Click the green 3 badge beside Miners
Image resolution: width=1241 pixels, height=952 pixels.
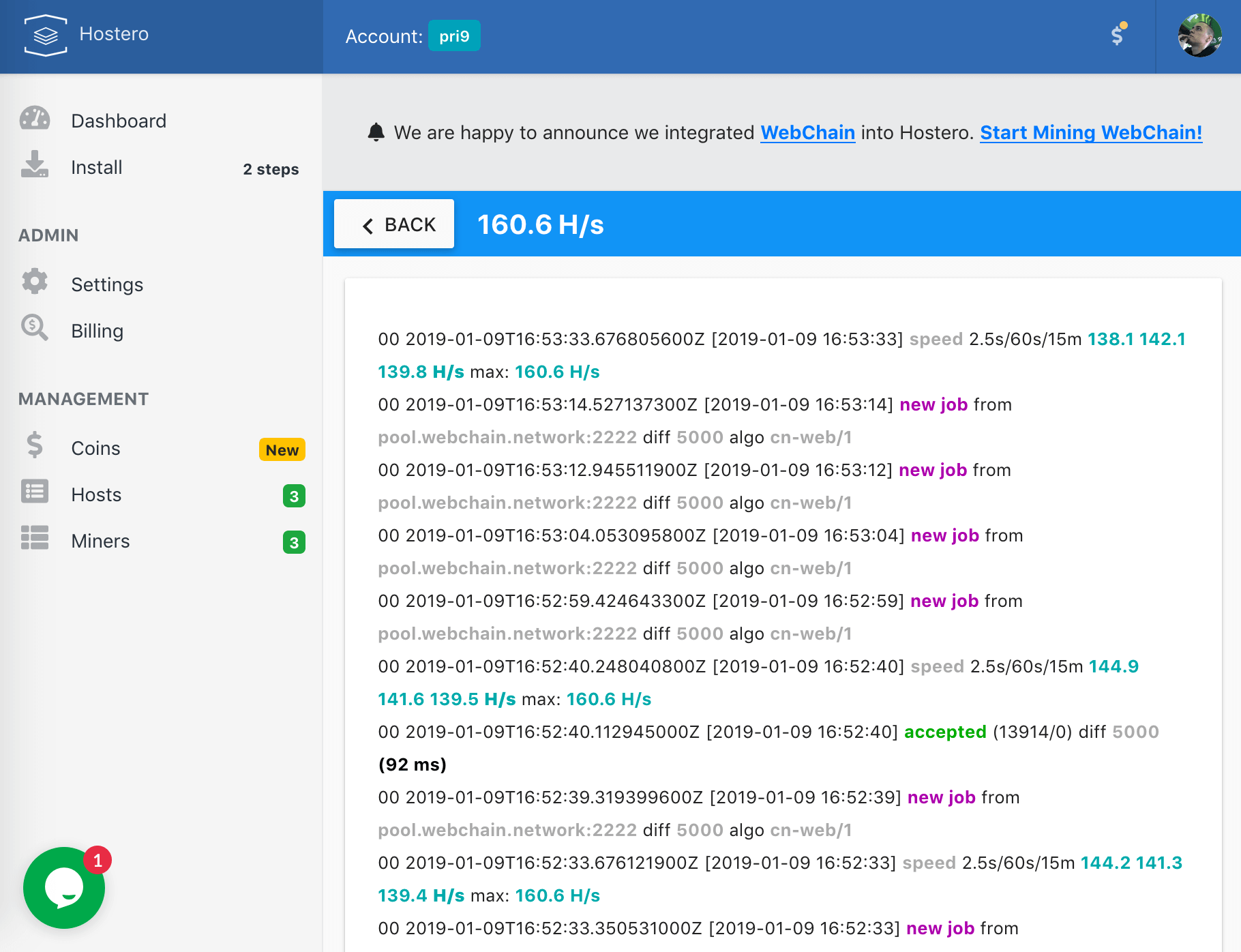[x=294, y=543]
